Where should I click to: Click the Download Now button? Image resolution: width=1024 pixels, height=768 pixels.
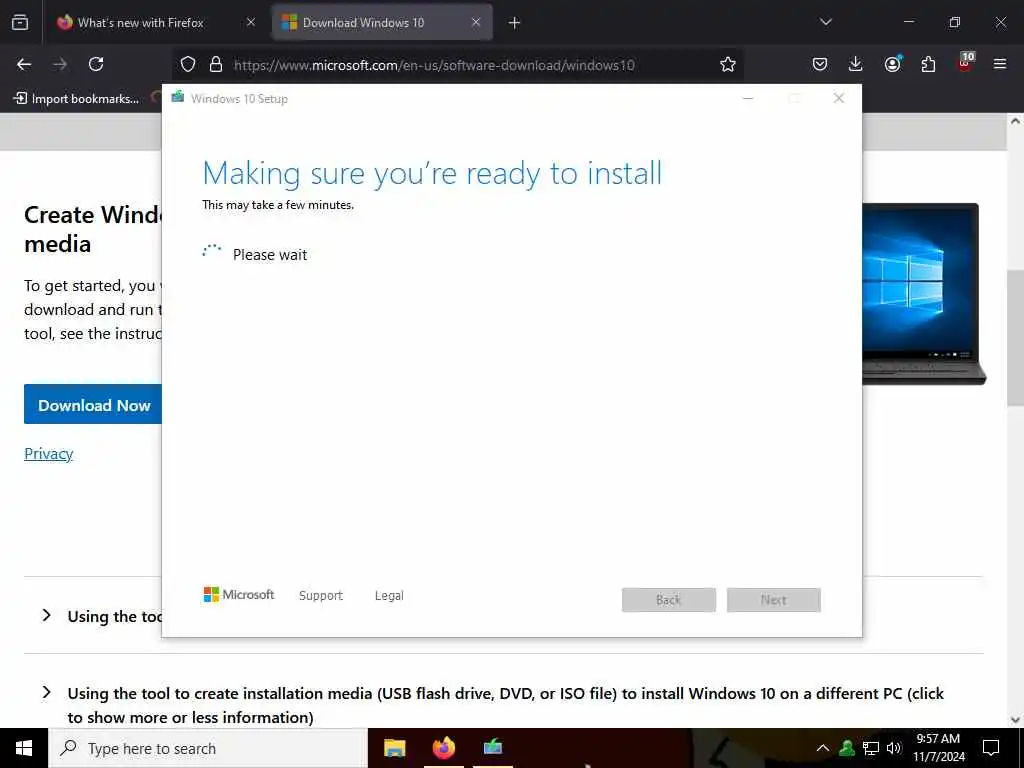click(x=93, y=404)
